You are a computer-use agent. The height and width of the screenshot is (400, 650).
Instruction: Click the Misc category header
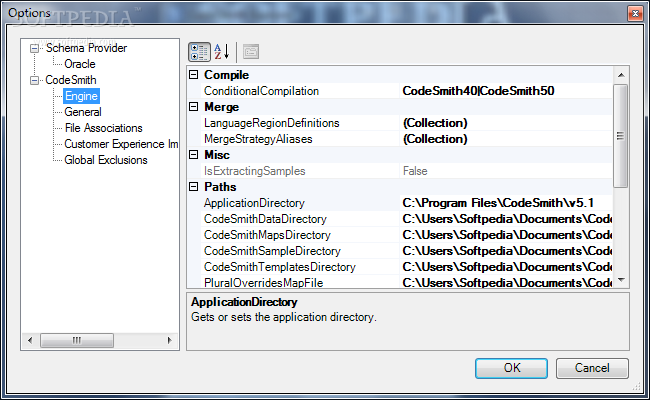(217, 155)
